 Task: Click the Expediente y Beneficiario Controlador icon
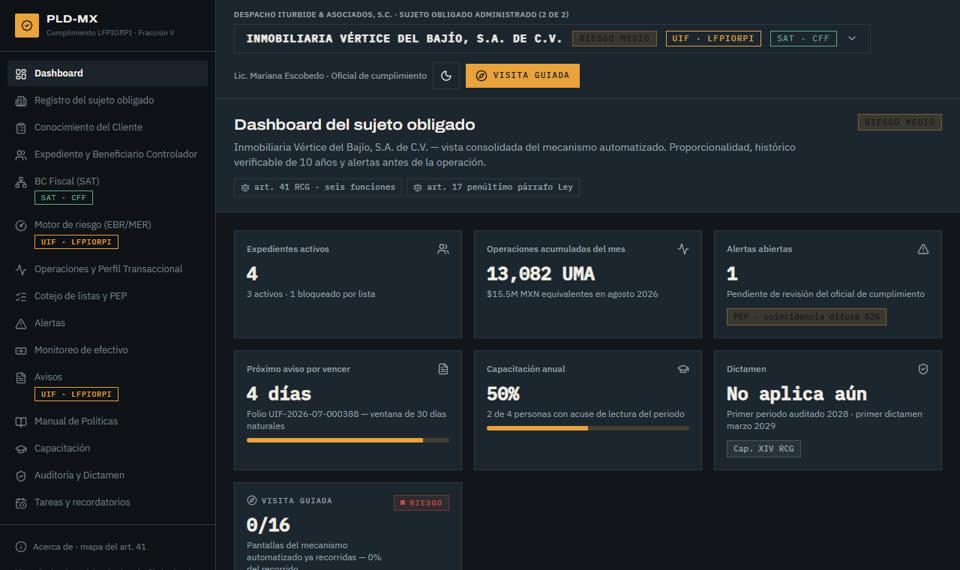(x=21, y=155)
